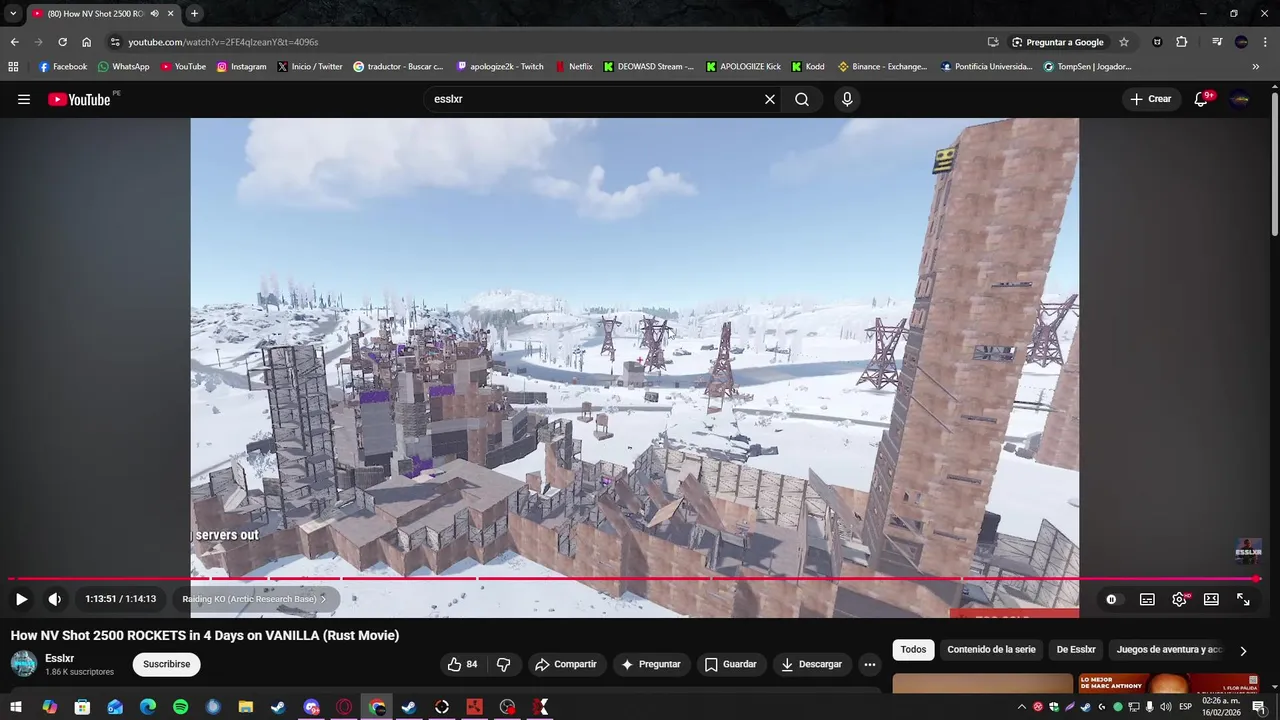Click the Preguntar button under the video
1280x720 pixels.
[x=650, y=664]
